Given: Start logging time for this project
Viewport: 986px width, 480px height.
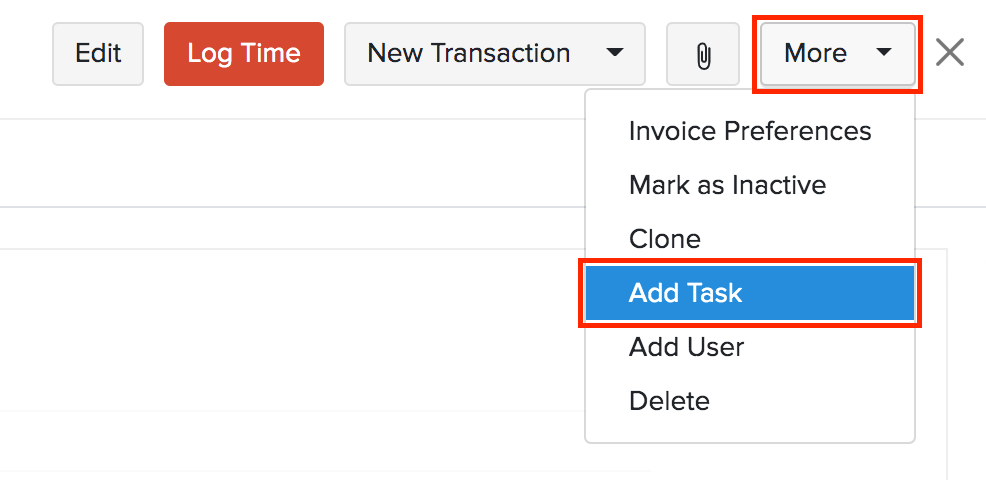Looking at the screenshot, I should (243, 53).
